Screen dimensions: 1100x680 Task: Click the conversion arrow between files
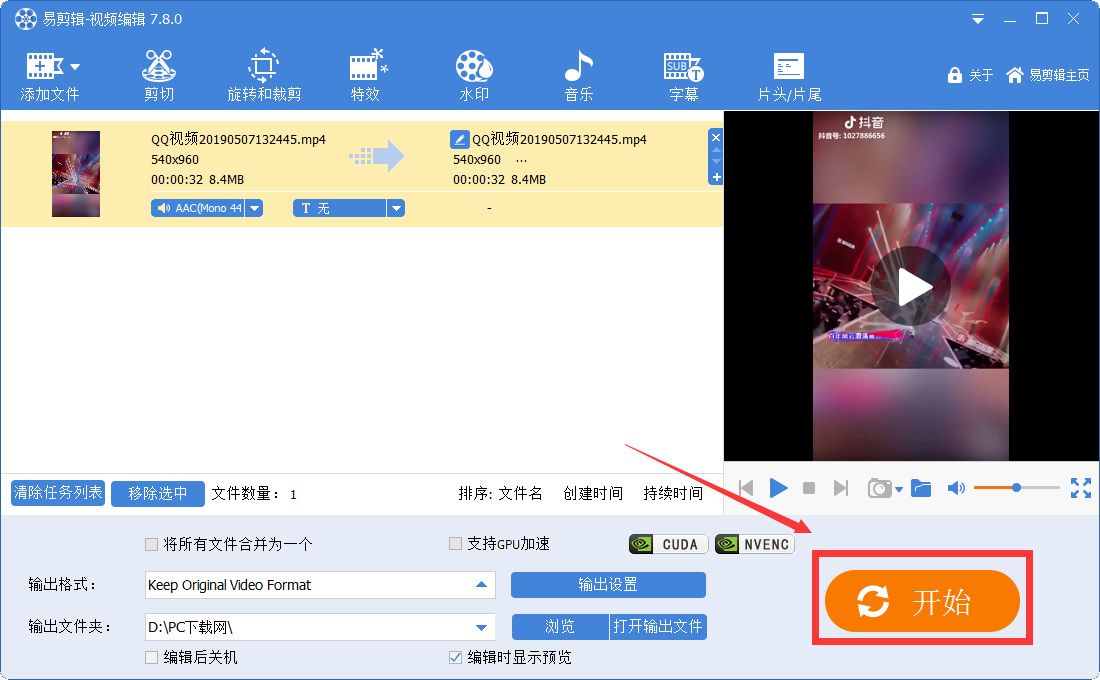(377, 156)
